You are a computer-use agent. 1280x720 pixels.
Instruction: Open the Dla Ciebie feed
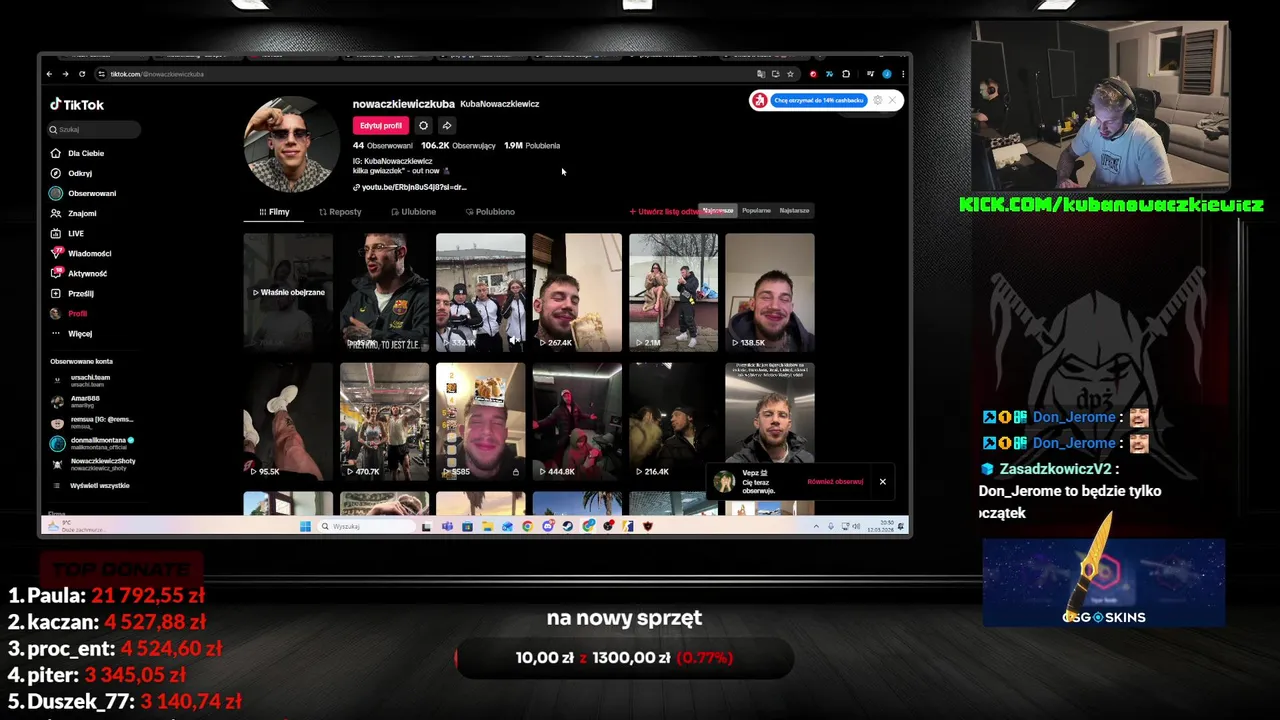(x=78, y=153)
